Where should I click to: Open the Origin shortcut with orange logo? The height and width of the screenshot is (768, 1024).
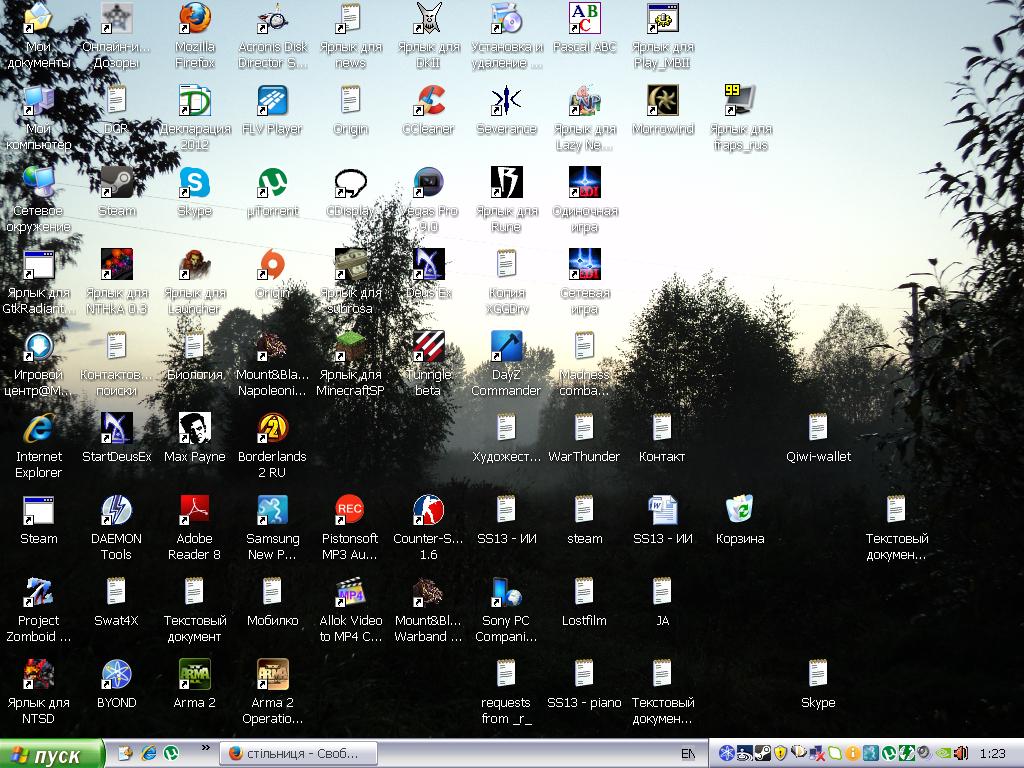click(x=272, y=274)
